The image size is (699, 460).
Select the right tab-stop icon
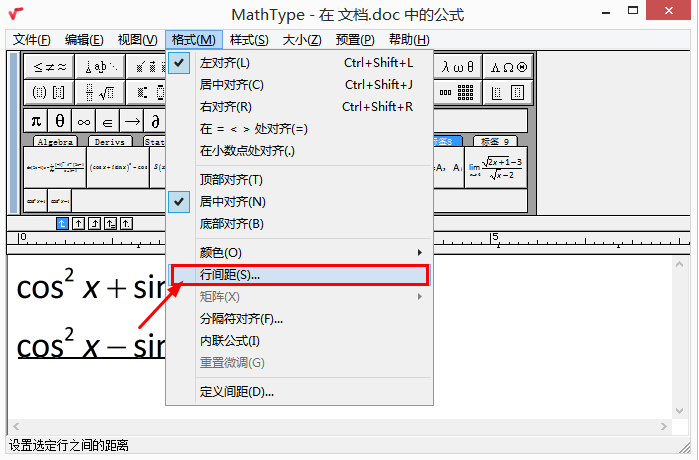[x=94, y=223]
